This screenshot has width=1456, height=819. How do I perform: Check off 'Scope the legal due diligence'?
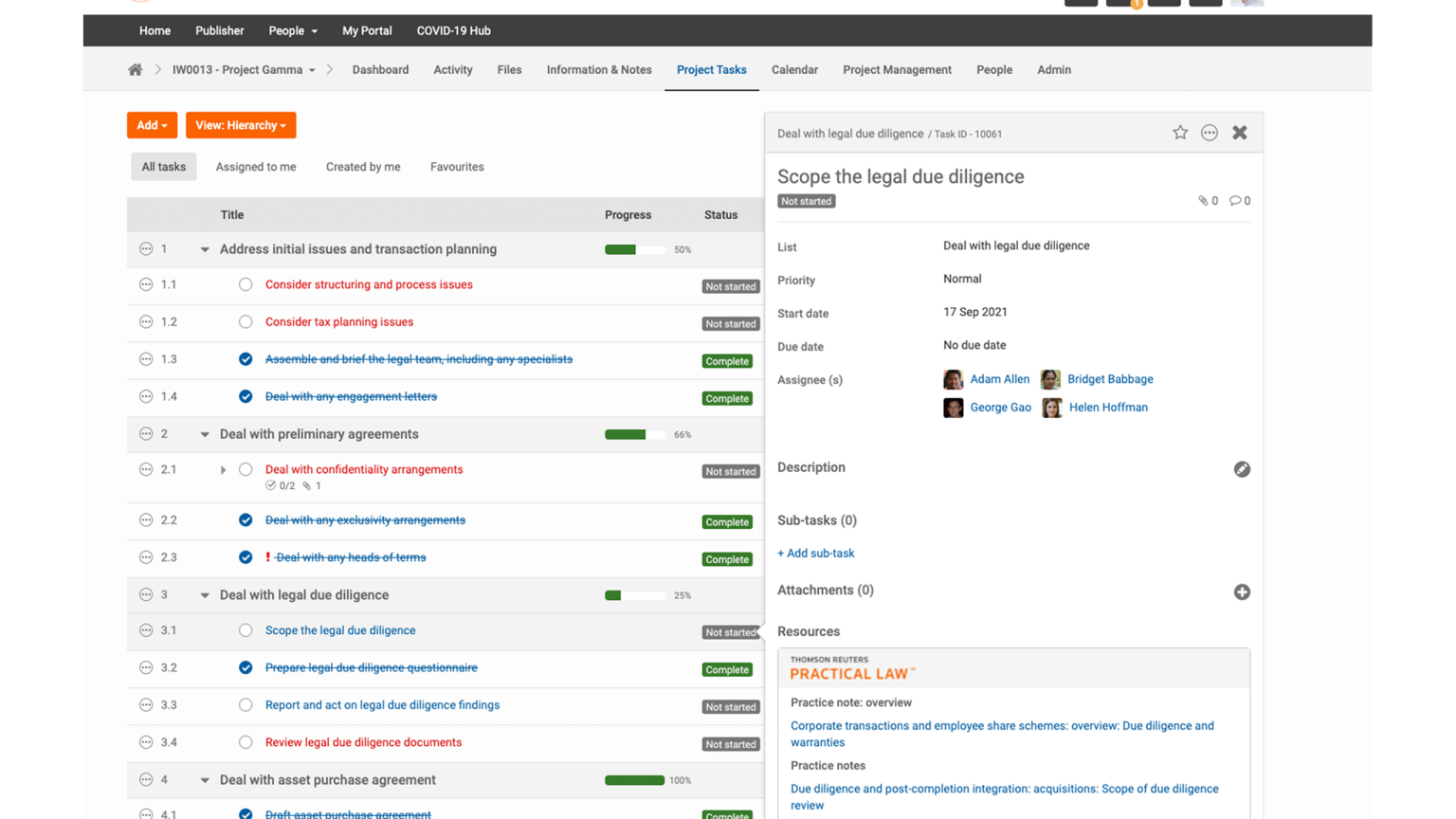(246, 629)
